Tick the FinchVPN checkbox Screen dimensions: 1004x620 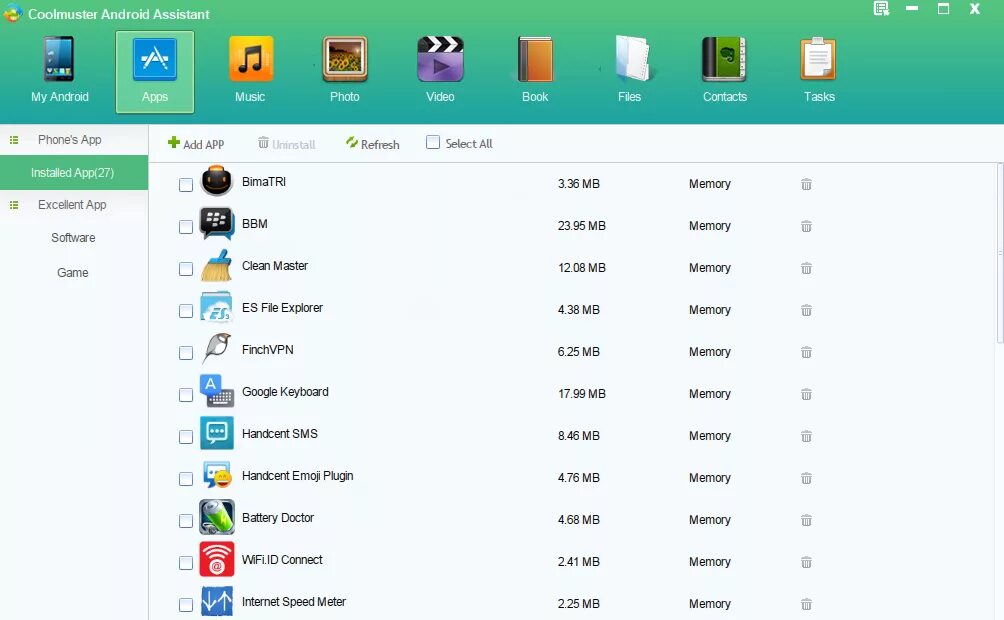(186, 353)
